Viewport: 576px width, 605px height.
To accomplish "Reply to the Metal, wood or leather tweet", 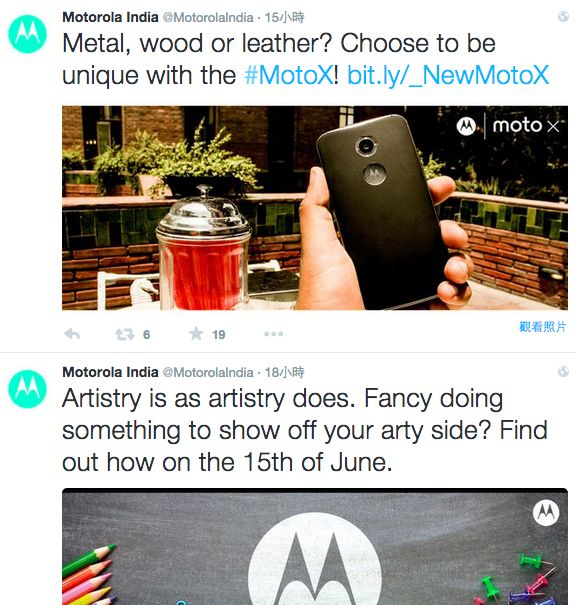I will (x=72, y=334).
